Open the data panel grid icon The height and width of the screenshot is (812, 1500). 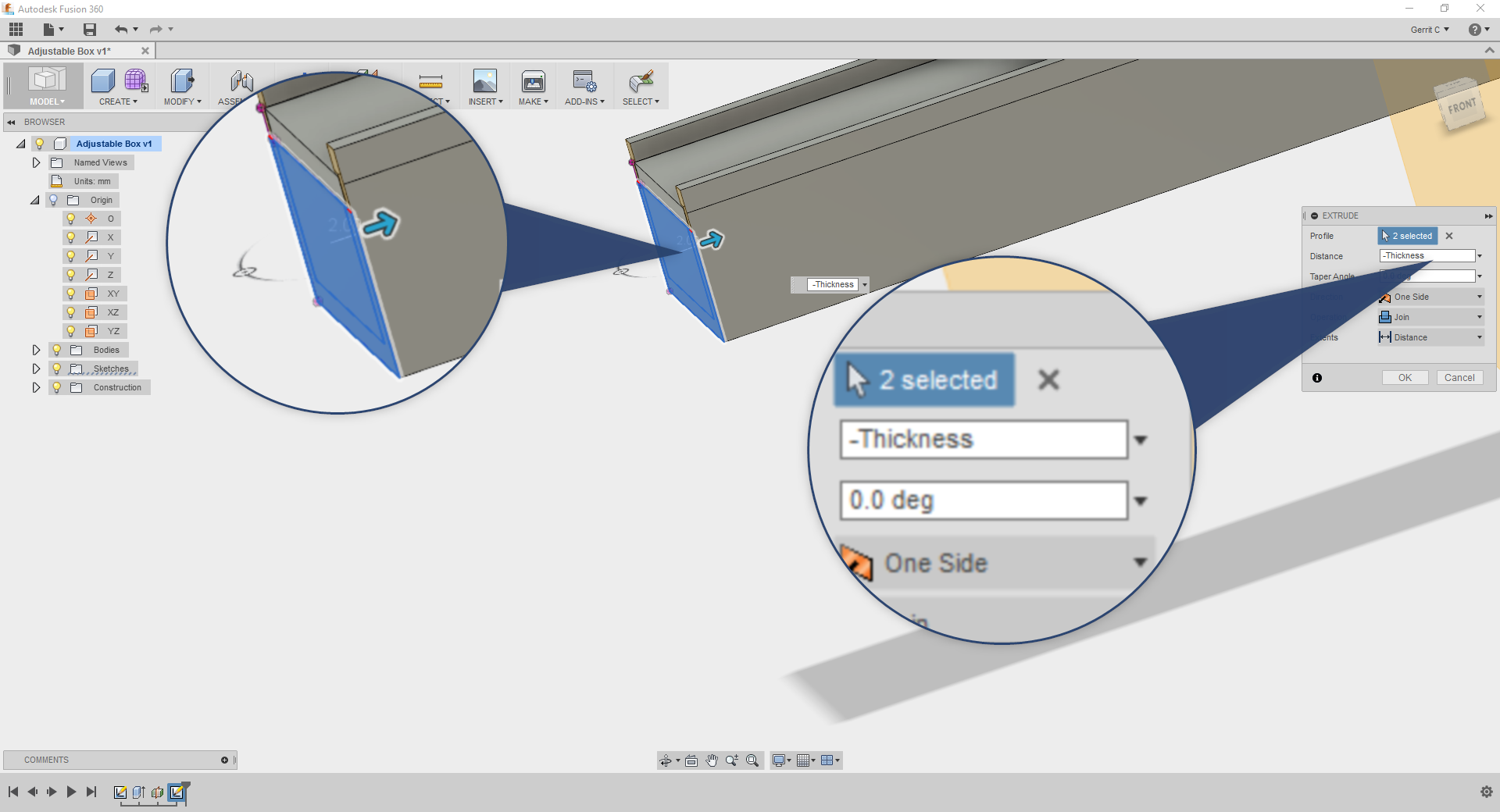click(x=16, y=30)
